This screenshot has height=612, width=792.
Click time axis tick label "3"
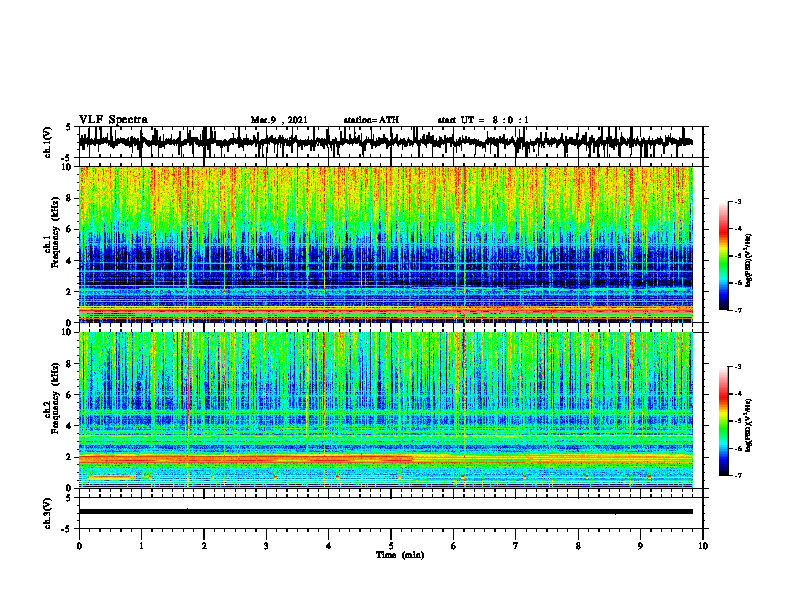point(266,546)
